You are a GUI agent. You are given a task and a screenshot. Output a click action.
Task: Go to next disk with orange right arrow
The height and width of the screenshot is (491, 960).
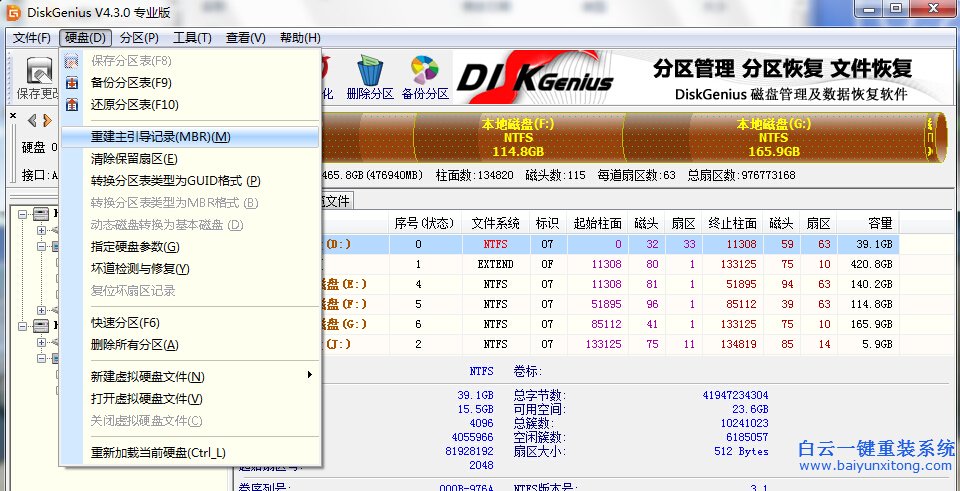tap(47, 121)
